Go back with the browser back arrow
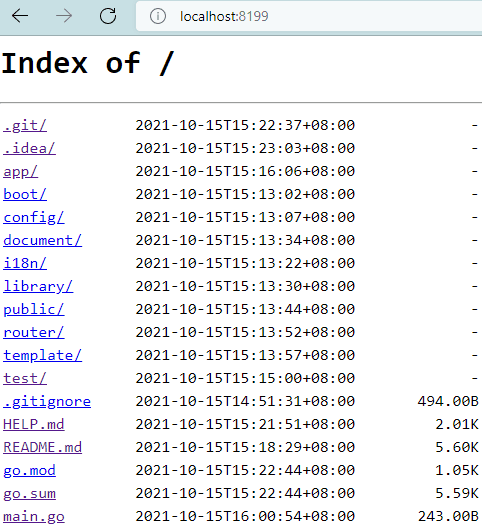 (20, 16)
